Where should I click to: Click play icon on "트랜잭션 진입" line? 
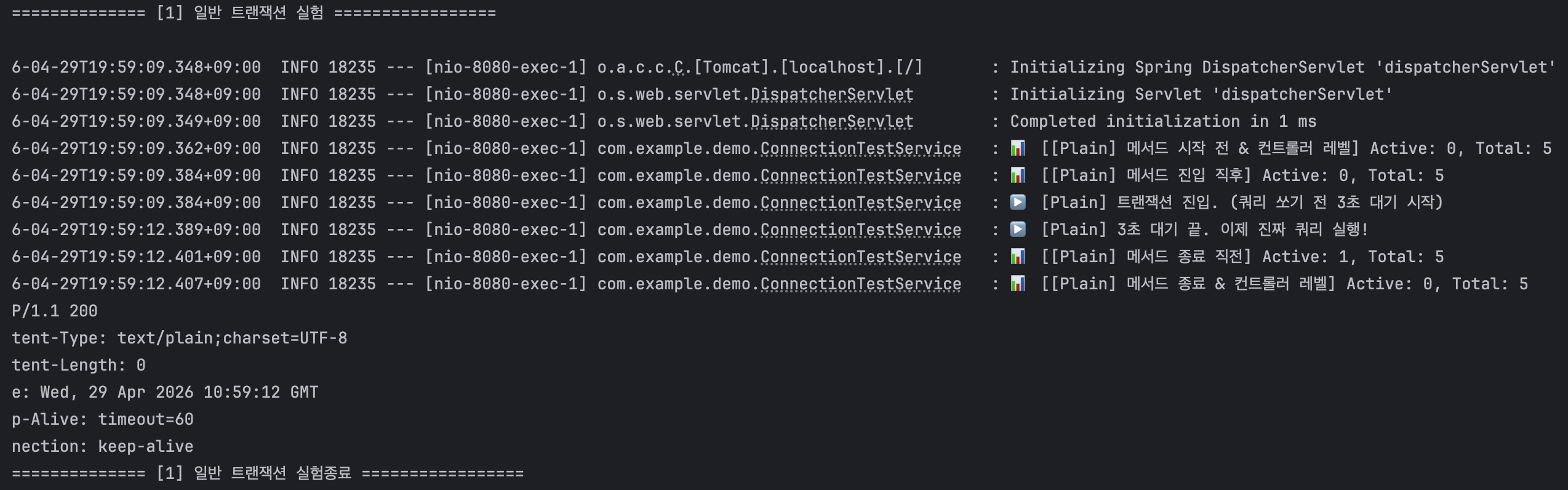1018,203
